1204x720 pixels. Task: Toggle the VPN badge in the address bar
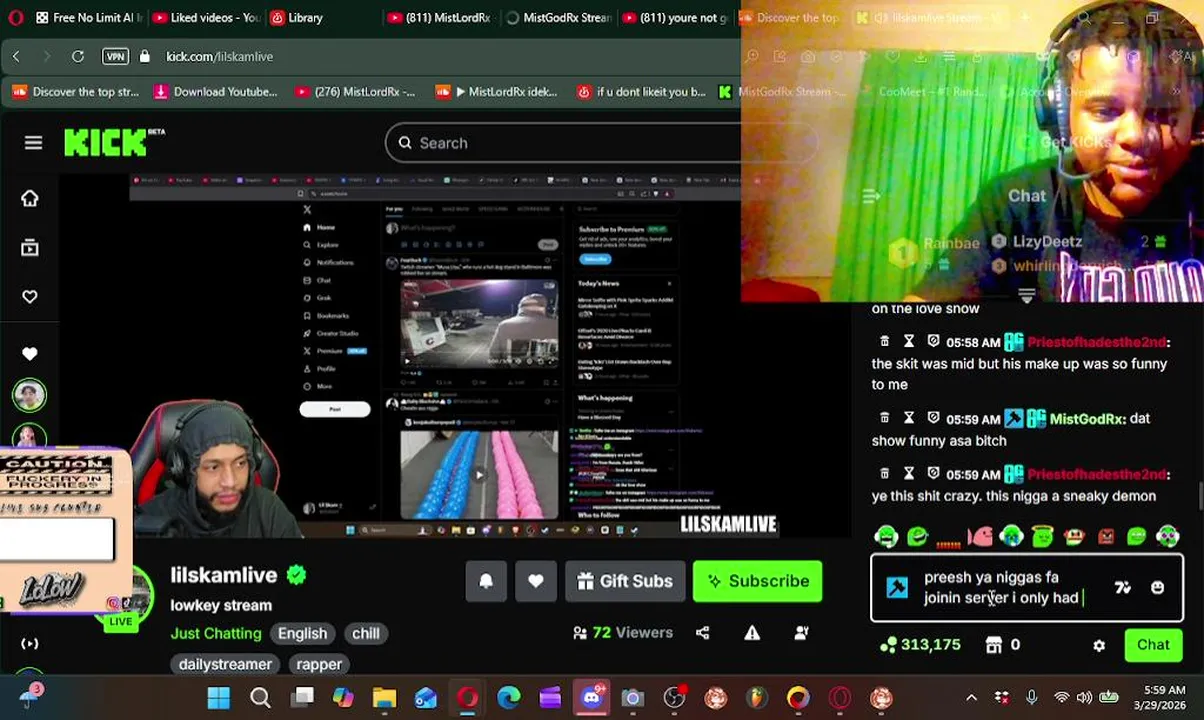point(115,57)
